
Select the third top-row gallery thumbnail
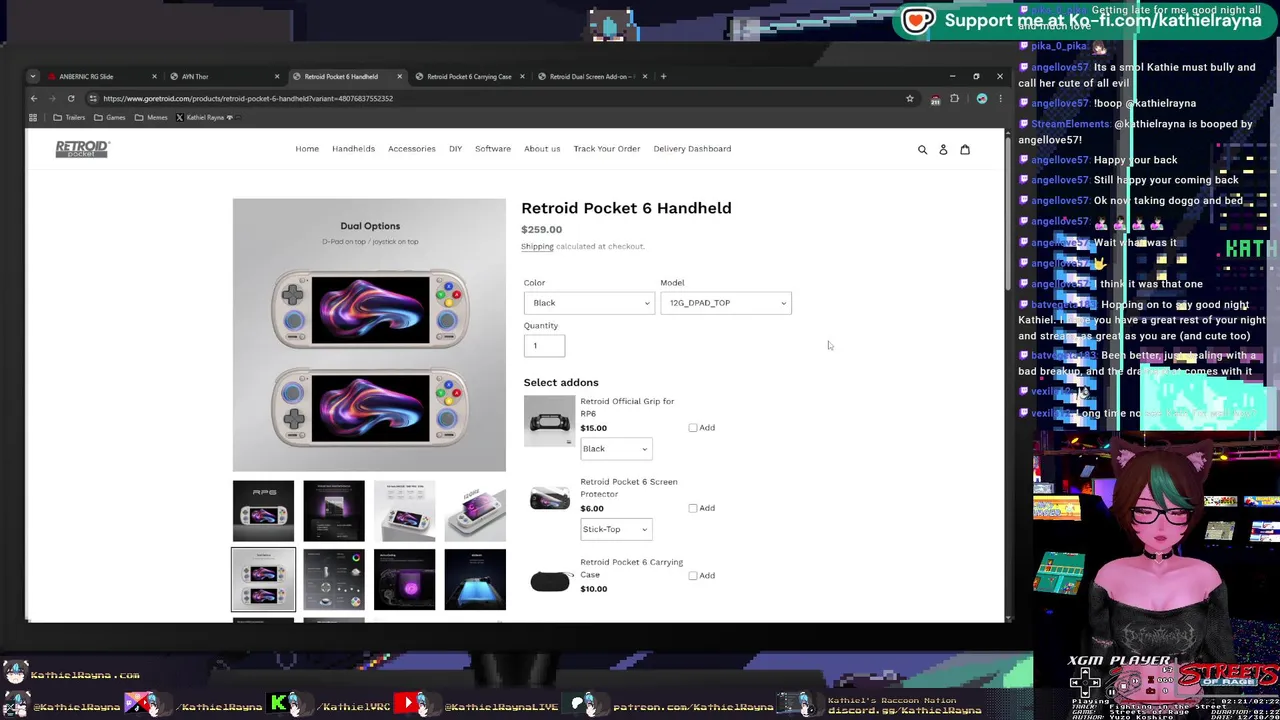click(x=405, y=511)
